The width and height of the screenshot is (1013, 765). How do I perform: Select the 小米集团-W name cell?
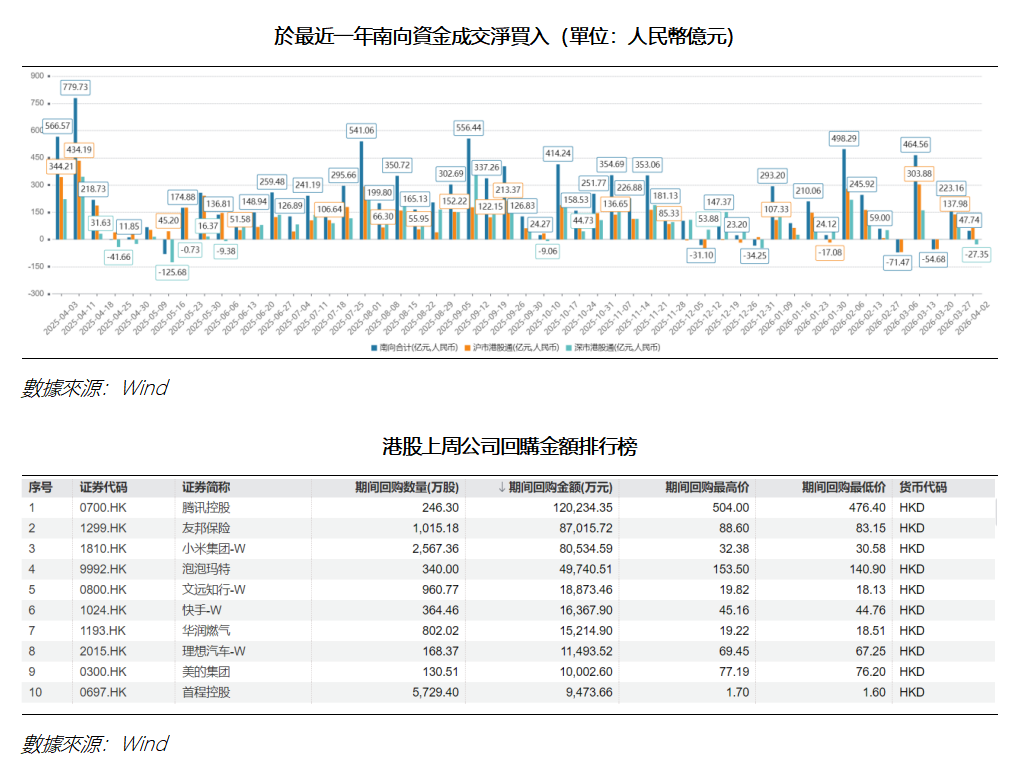click(213, 549)
